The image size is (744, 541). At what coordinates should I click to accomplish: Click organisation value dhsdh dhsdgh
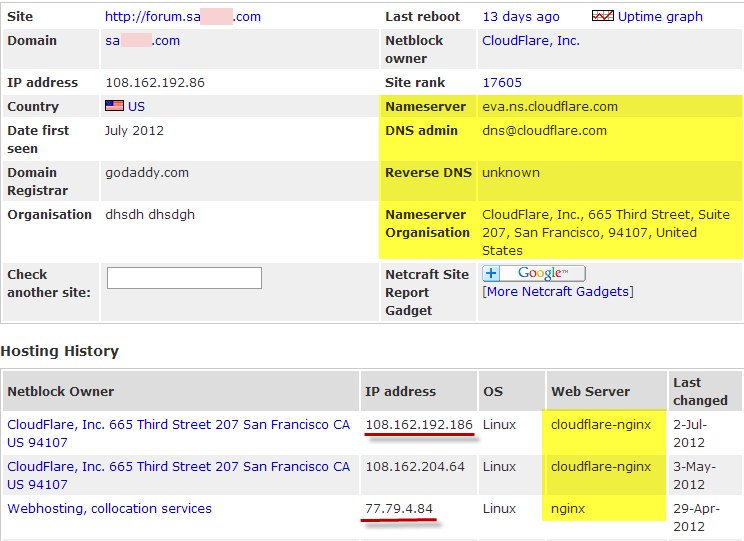(x=150, y=215)
